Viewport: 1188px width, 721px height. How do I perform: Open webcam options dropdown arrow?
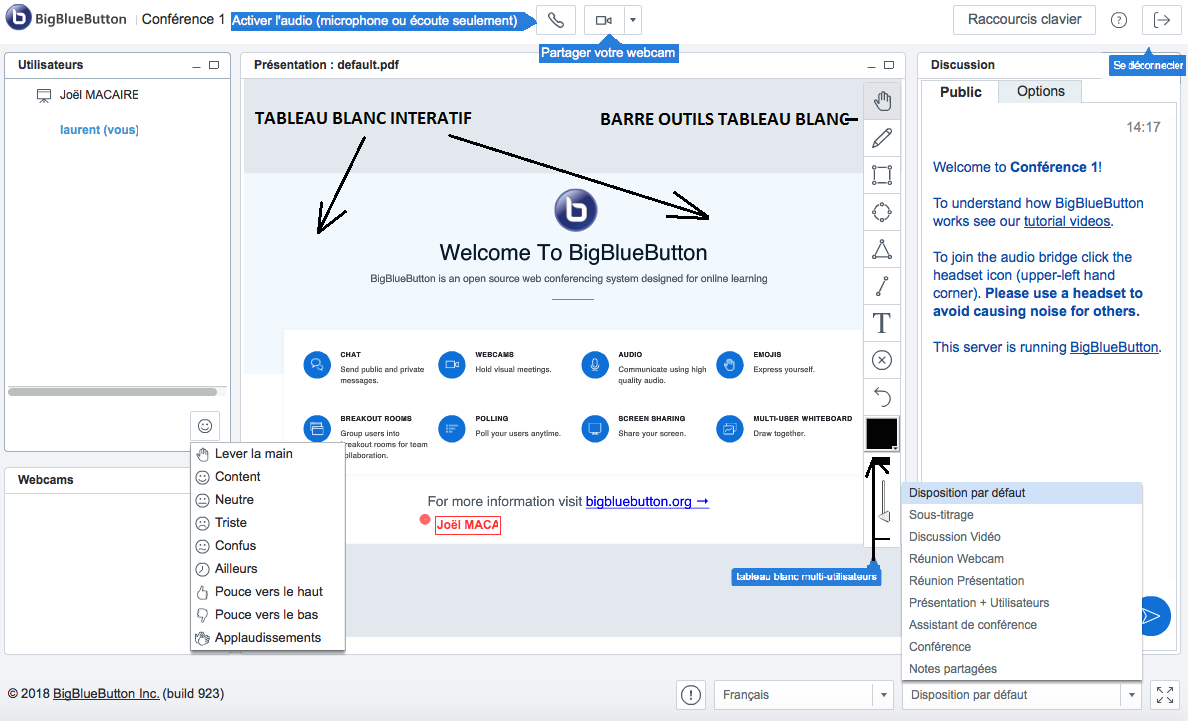(x=633, y=20)
